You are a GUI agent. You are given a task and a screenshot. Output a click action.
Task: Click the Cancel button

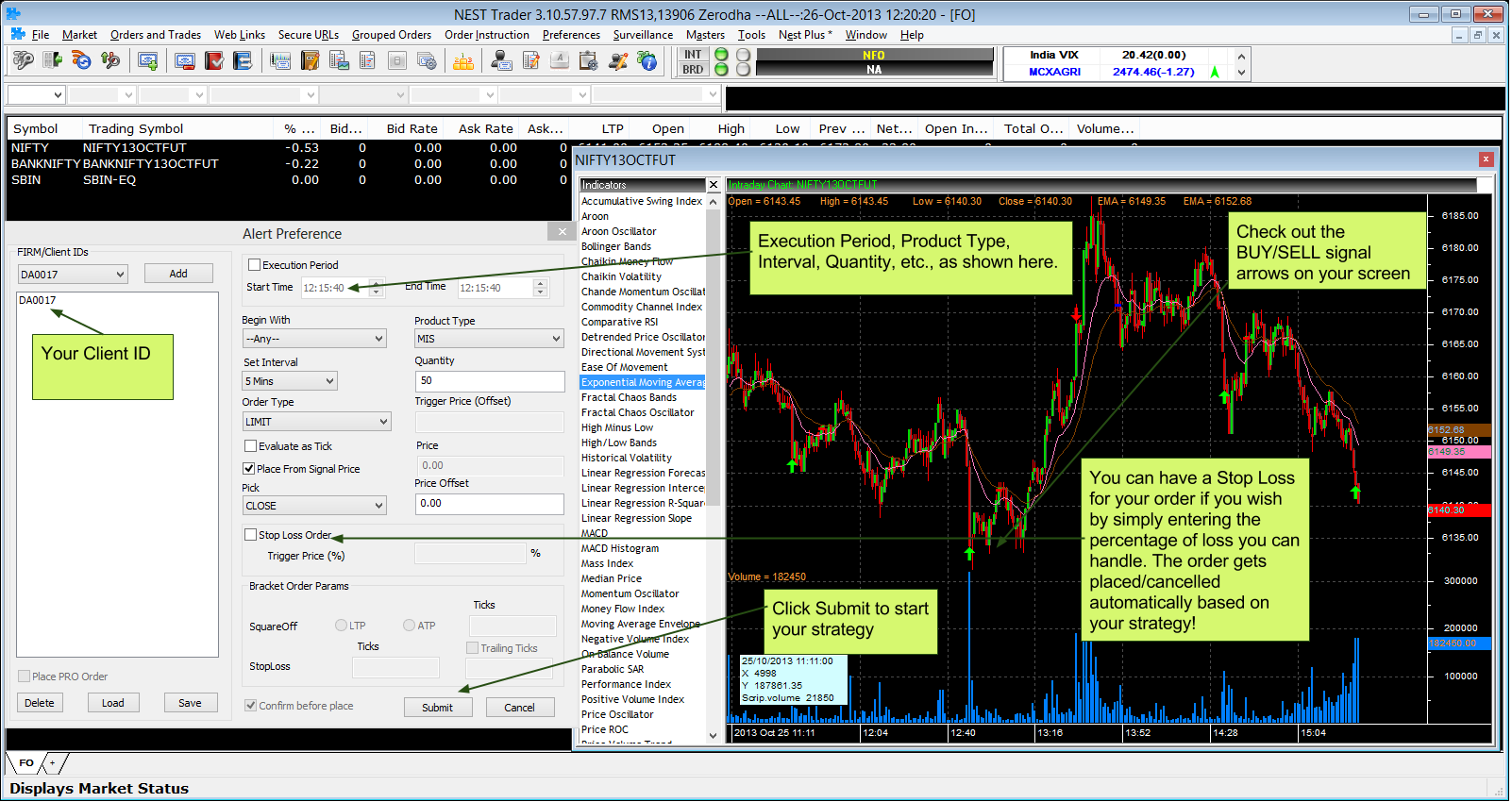519,708
